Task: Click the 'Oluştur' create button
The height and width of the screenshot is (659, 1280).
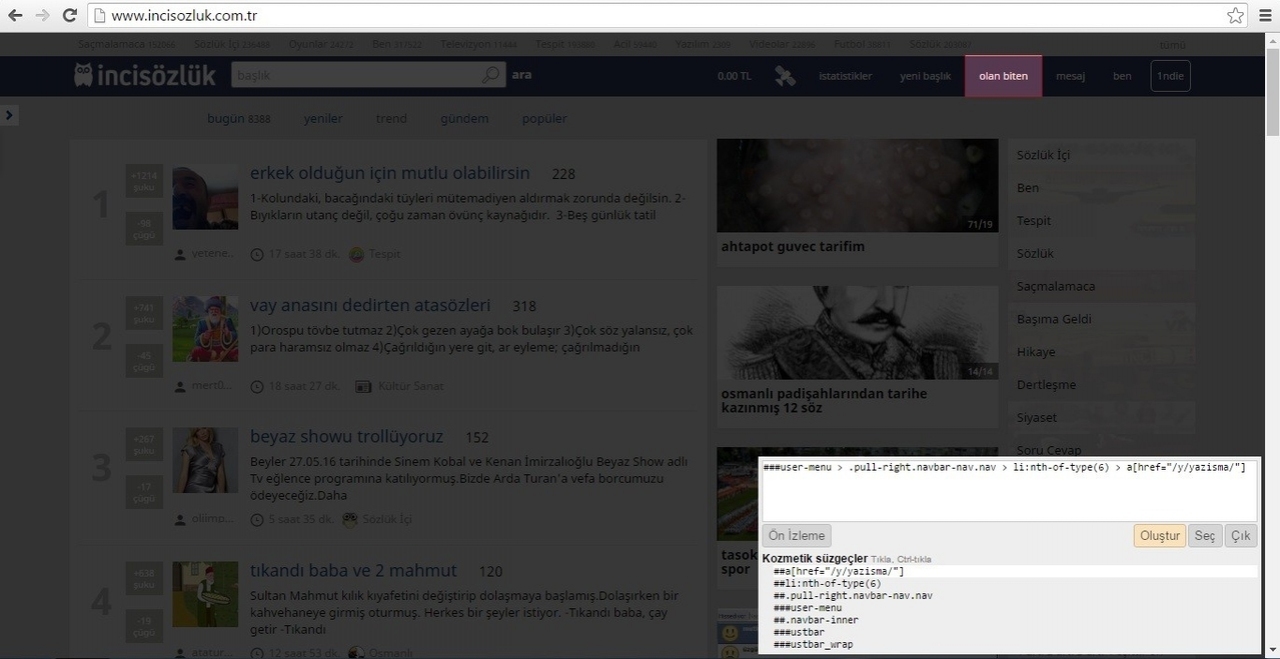Action: coord(1160,536)
